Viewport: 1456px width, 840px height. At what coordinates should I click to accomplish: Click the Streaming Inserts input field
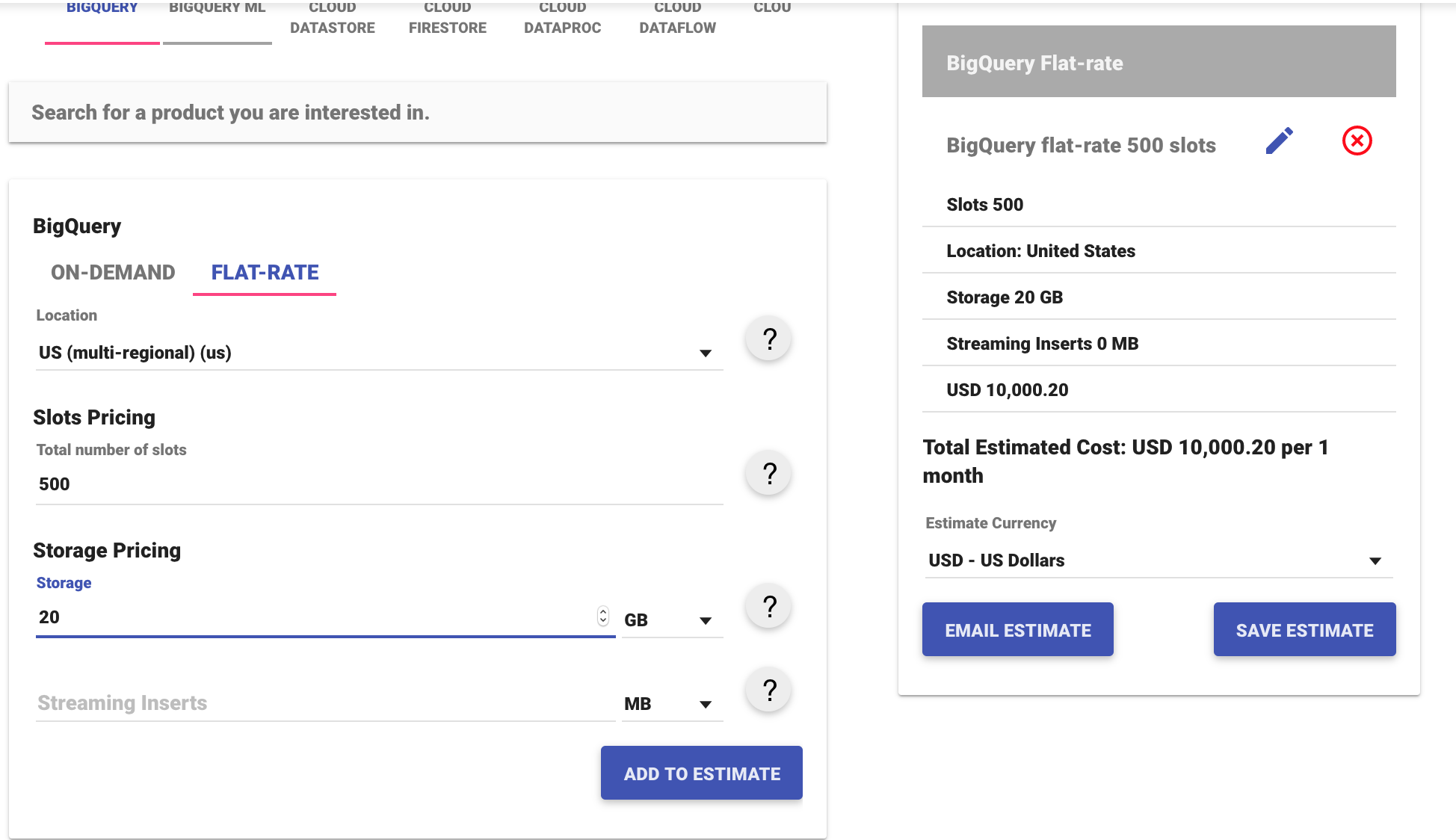tap(325, 703)
